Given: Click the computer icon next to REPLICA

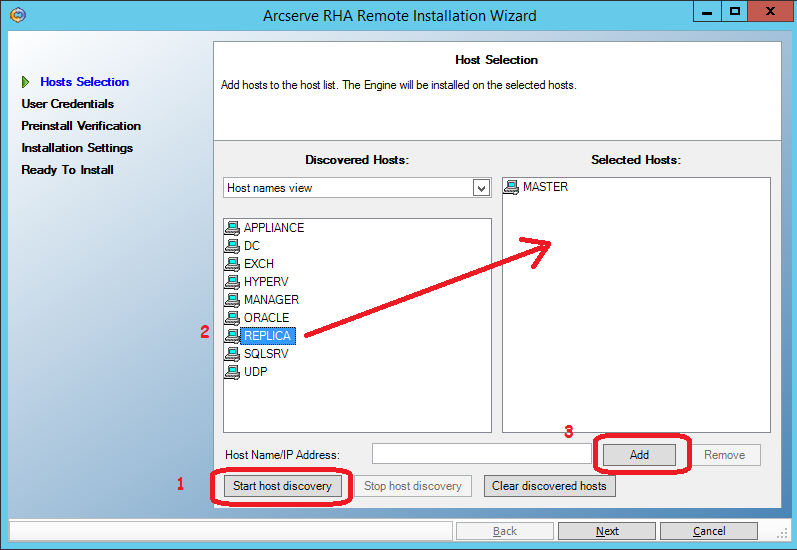Looking at the screenshot, I should coord(232,335).
